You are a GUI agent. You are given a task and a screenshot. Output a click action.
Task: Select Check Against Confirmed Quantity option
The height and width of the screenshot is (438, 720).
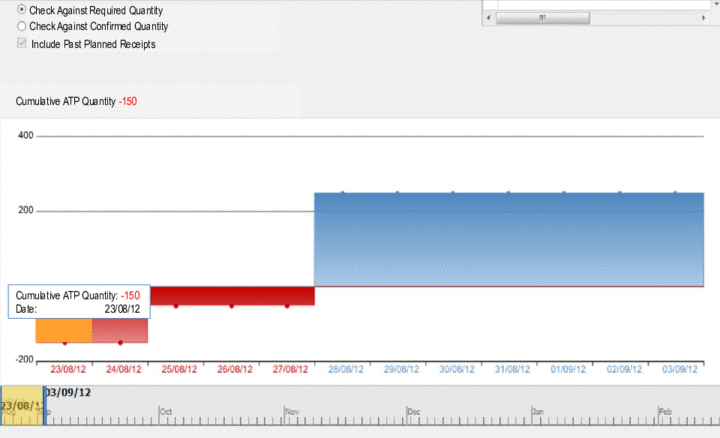[22, 27]
